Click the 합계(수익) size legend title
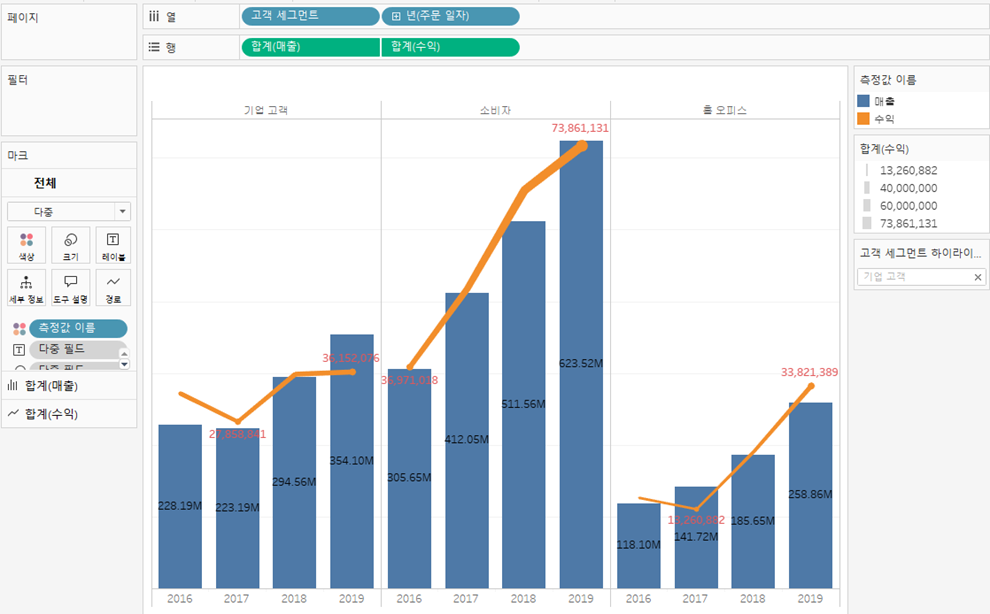This screenshot has height=614, width=990. (884, 148)
